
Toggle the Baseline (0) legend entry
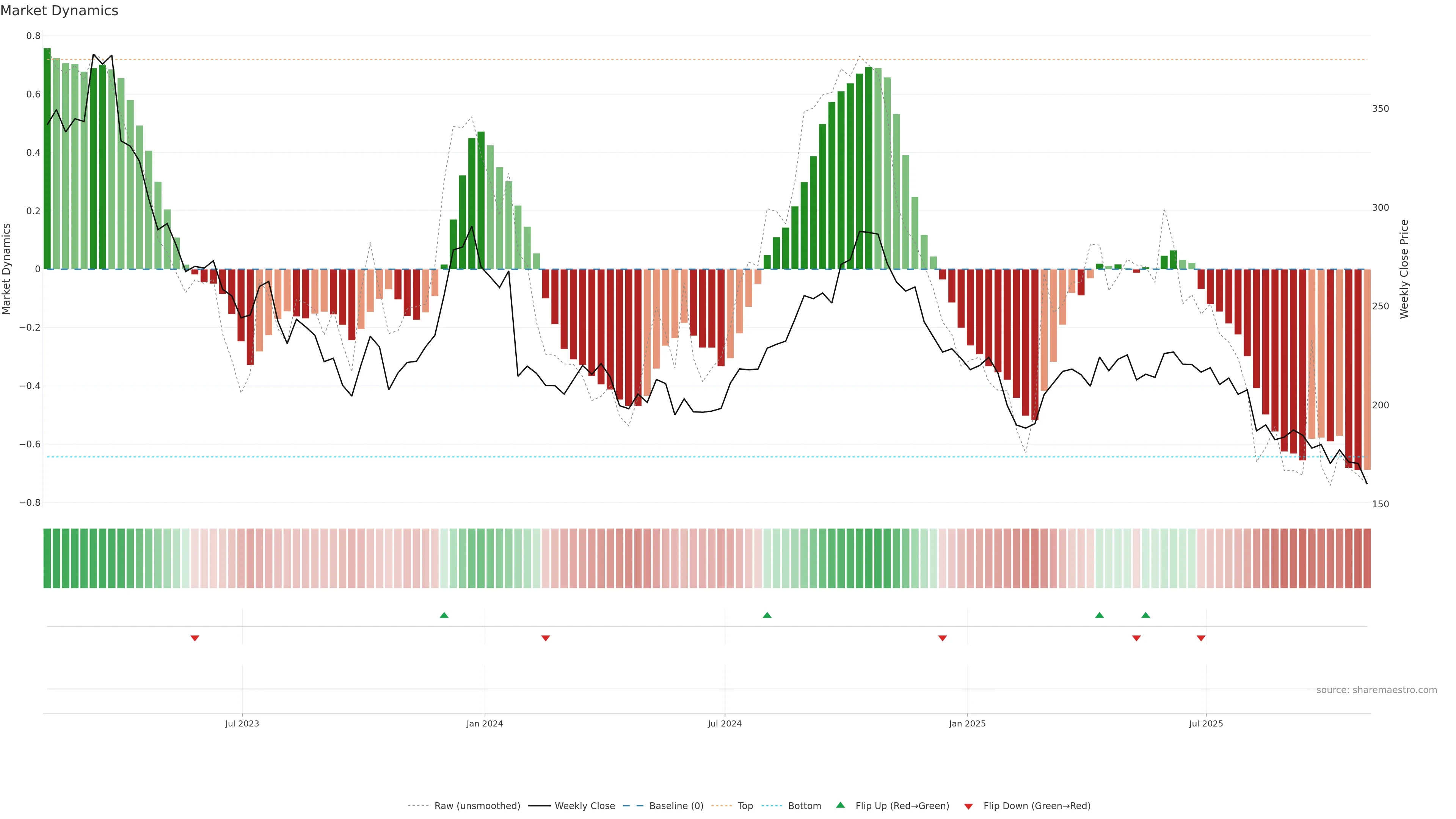pos(676,806)
